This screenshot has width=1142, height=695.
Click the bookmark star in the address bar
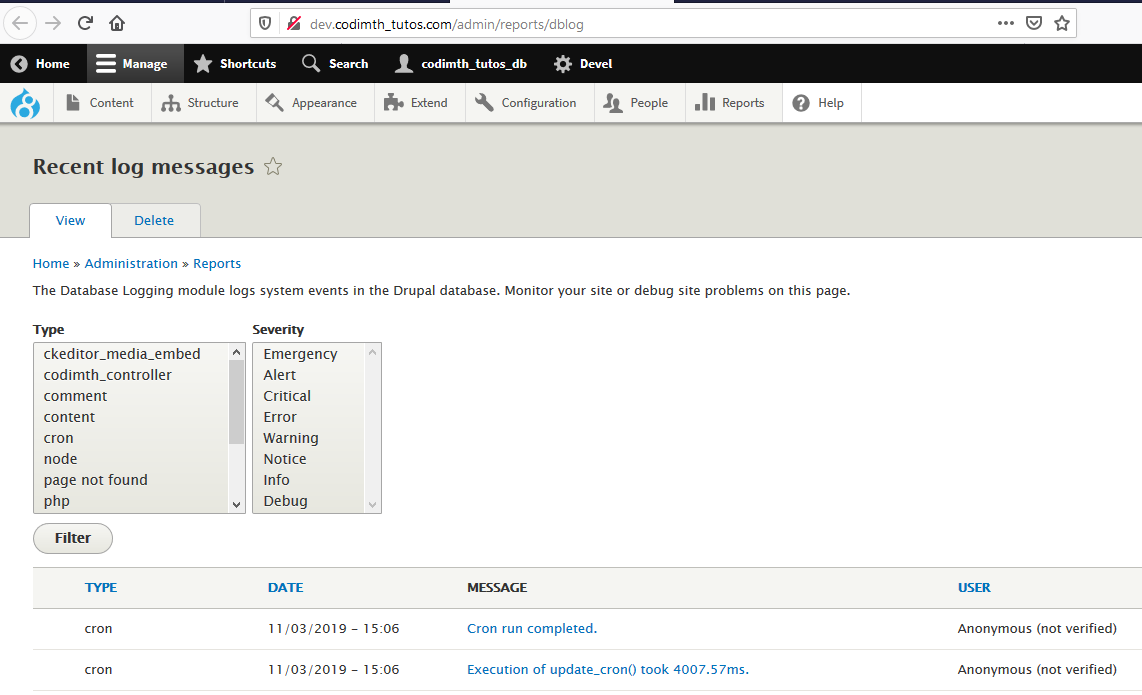1061,23
